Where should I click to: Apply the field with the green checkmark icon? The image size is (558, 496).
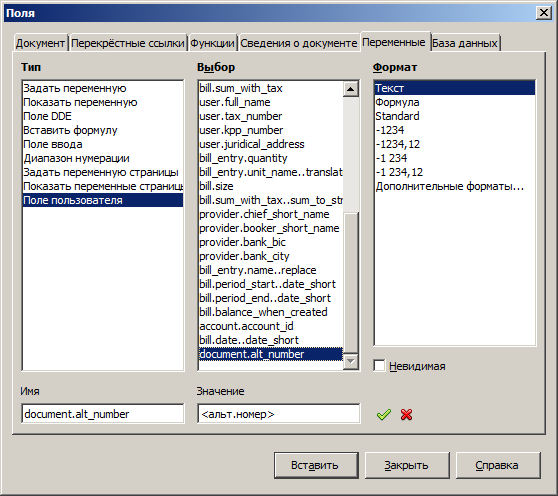click(384, 414)
